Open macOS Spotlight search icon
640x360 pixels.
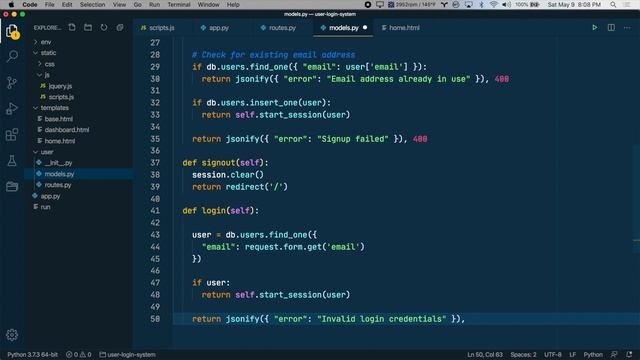pos(613,4)
